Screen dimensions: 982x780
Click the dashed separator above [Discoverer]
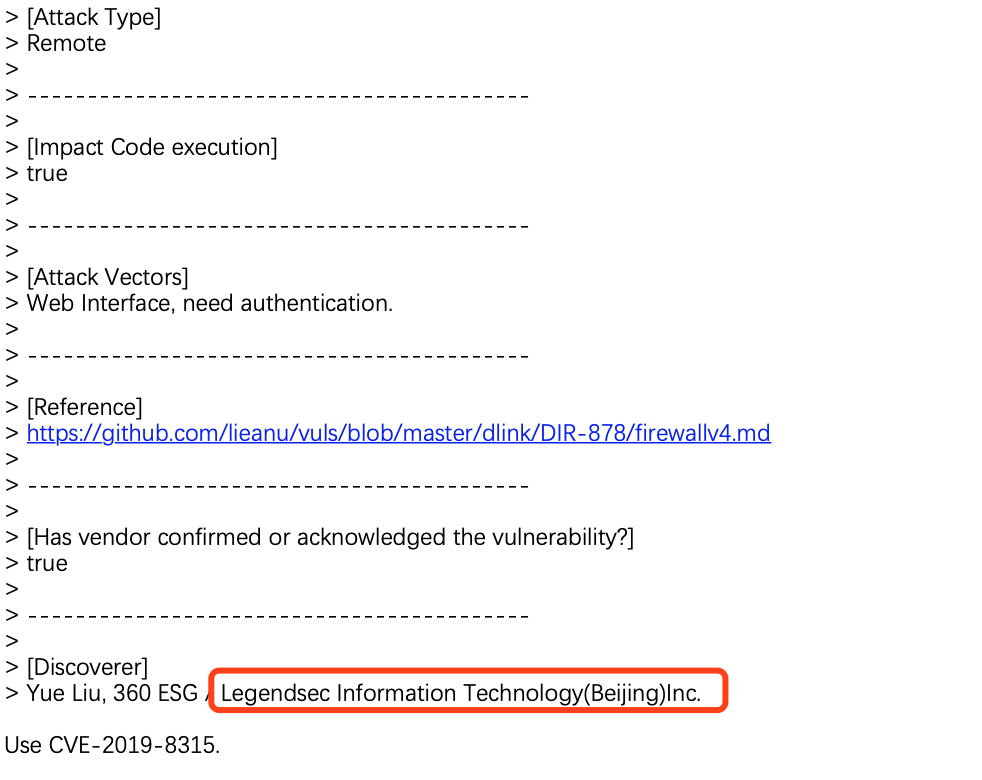278,616
